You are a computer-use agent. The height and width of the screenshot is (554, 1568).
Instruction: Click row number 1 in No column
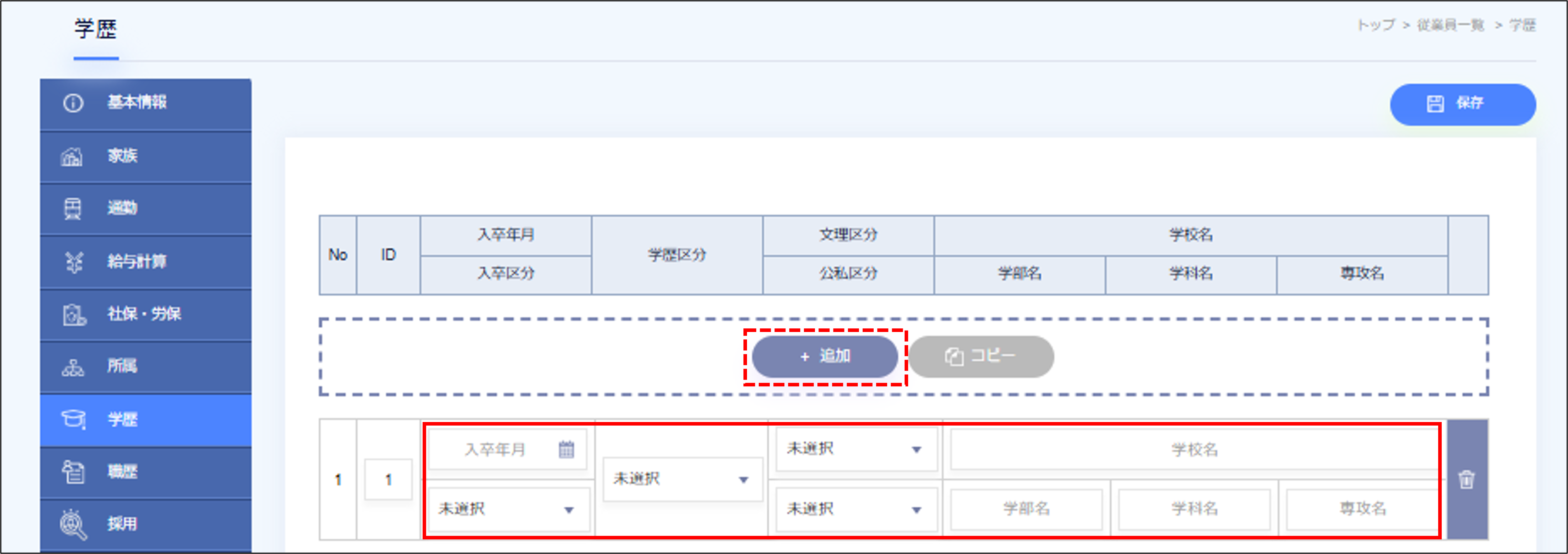click(x=338, y=480)
